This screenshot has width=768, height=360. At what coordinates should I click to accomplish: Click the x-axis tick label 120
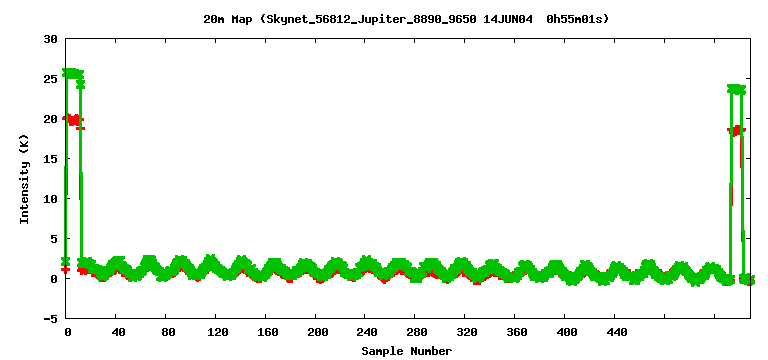coord(217,333)
